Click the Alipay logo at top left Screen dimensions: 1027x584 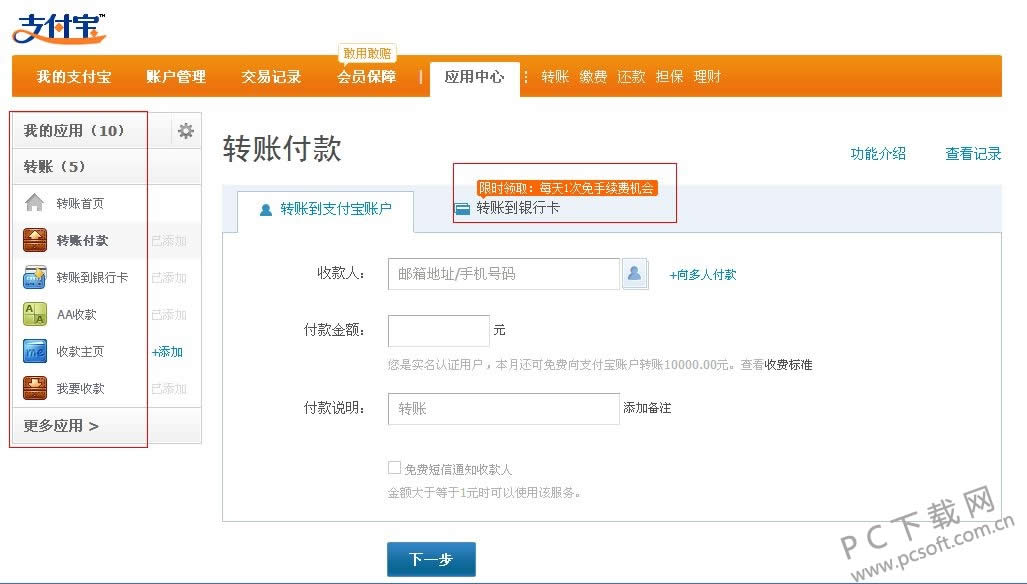click(x=58, y=28)
